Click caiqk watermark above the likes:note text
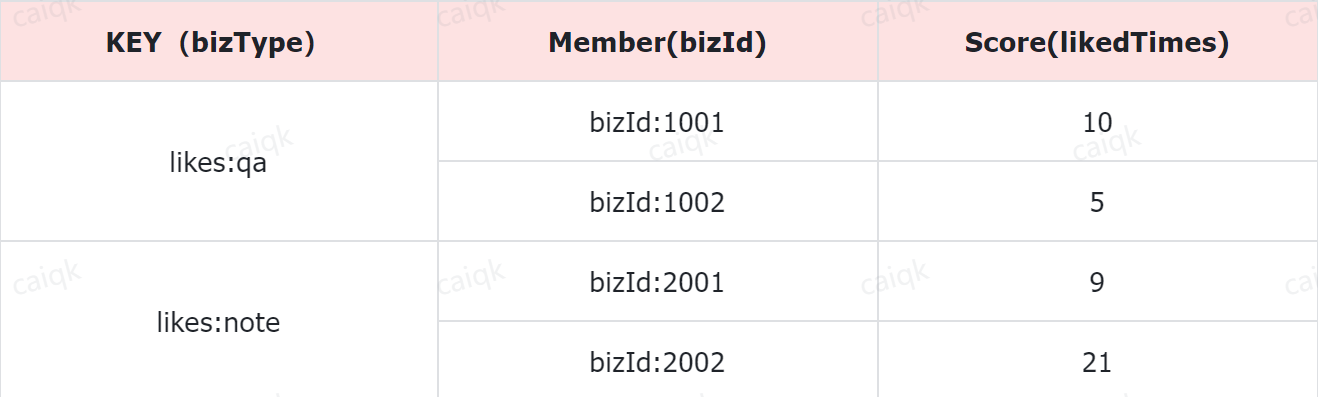 click(x=48, y=278)
